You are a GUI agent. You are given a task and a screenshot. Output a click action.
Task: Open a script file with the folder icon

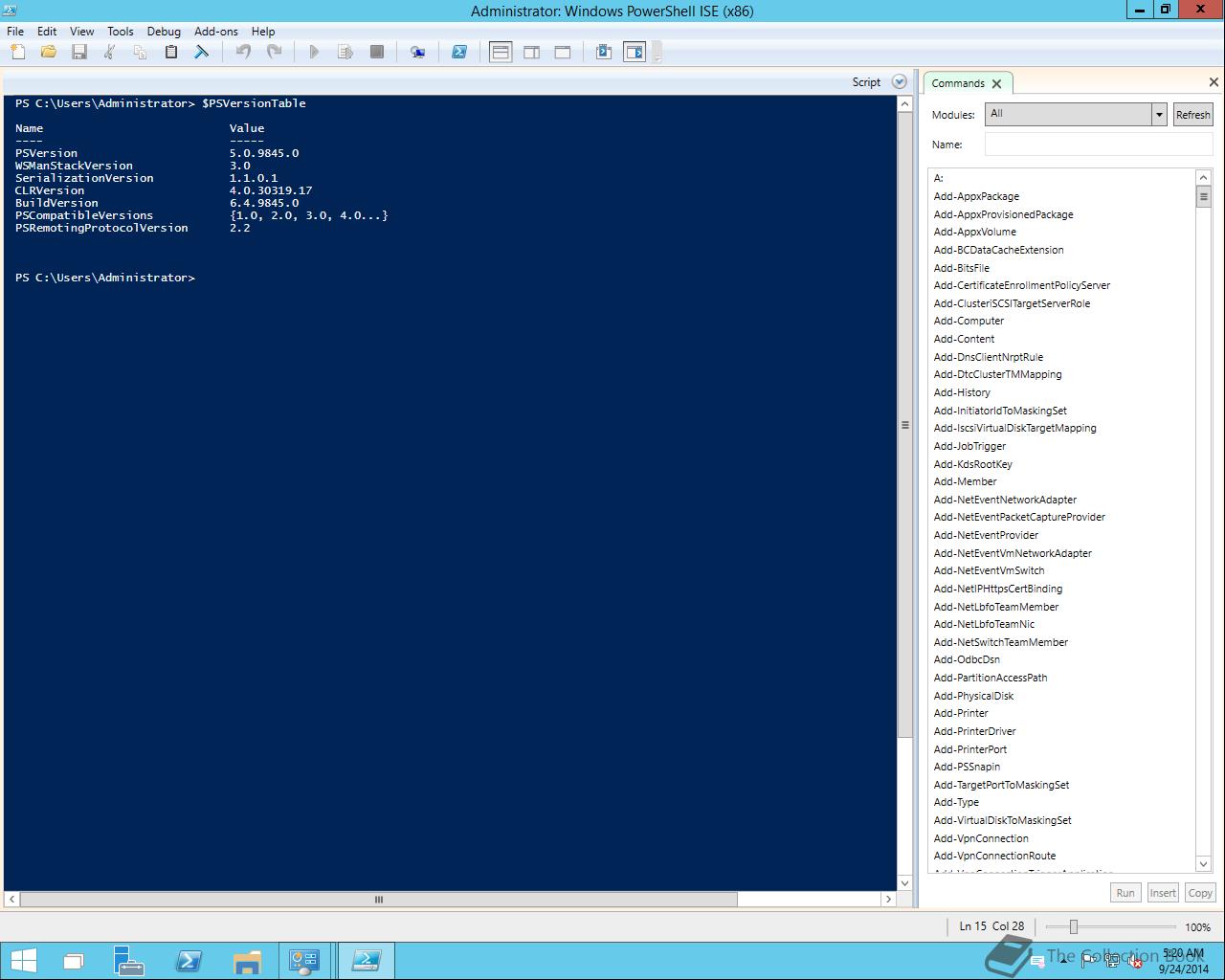coord(49,52)
